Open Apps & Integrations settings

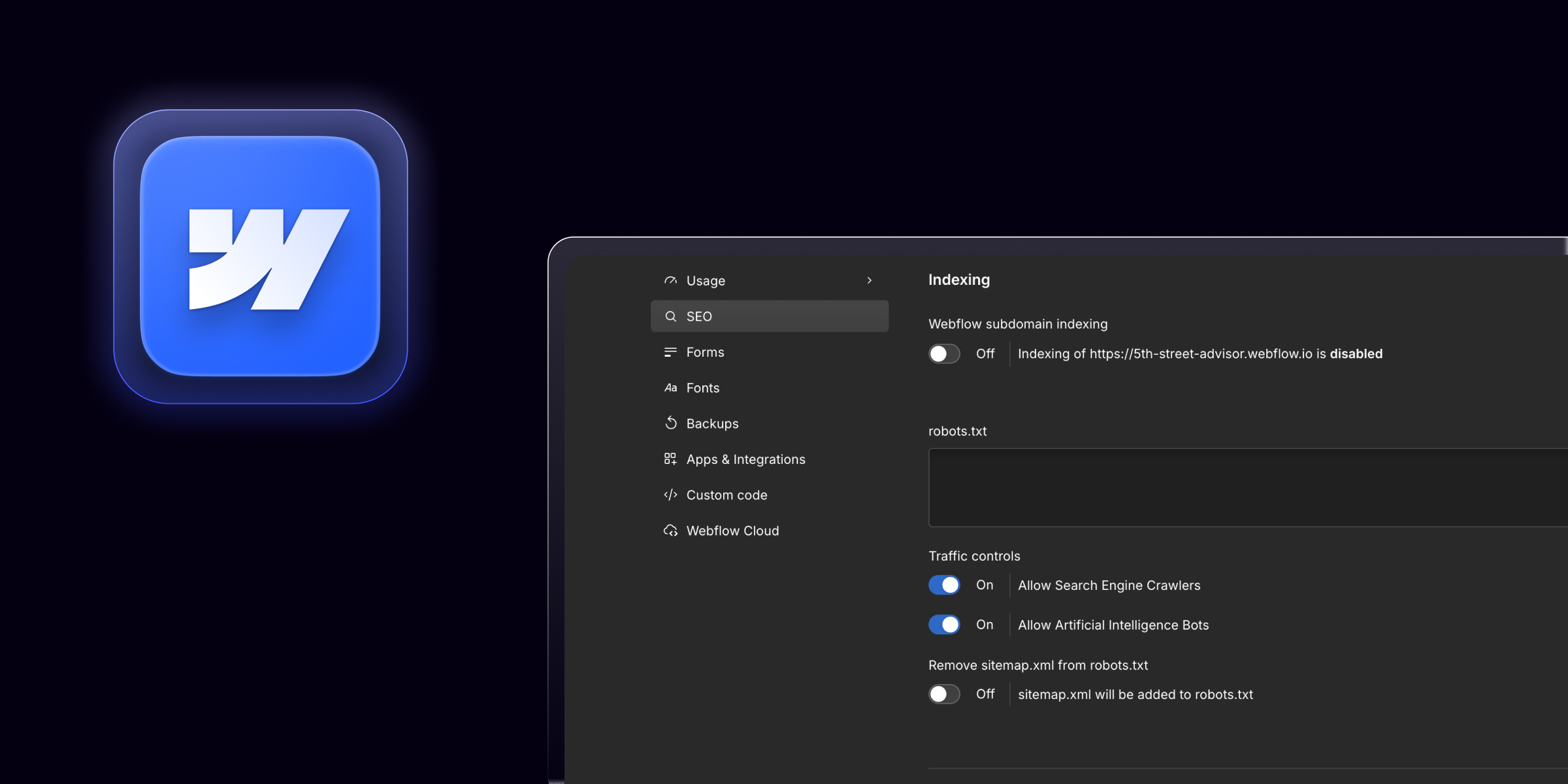tap(770, 459)
